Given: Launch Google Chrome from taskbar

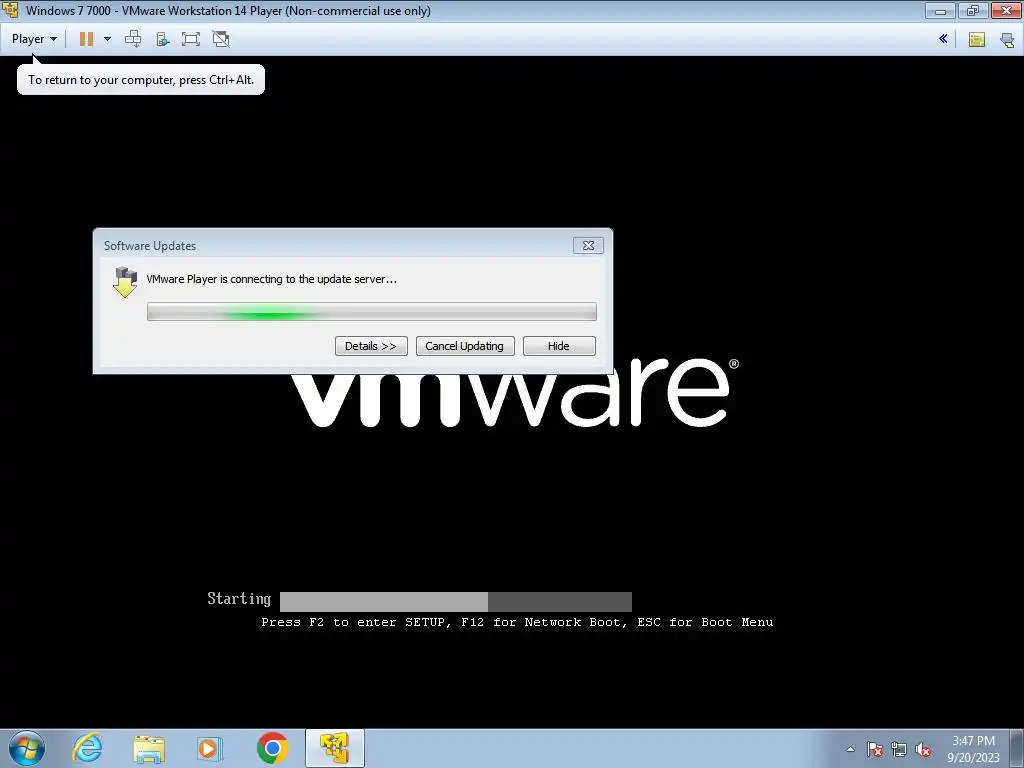Looking at the screenshot, I should point(272,748).
